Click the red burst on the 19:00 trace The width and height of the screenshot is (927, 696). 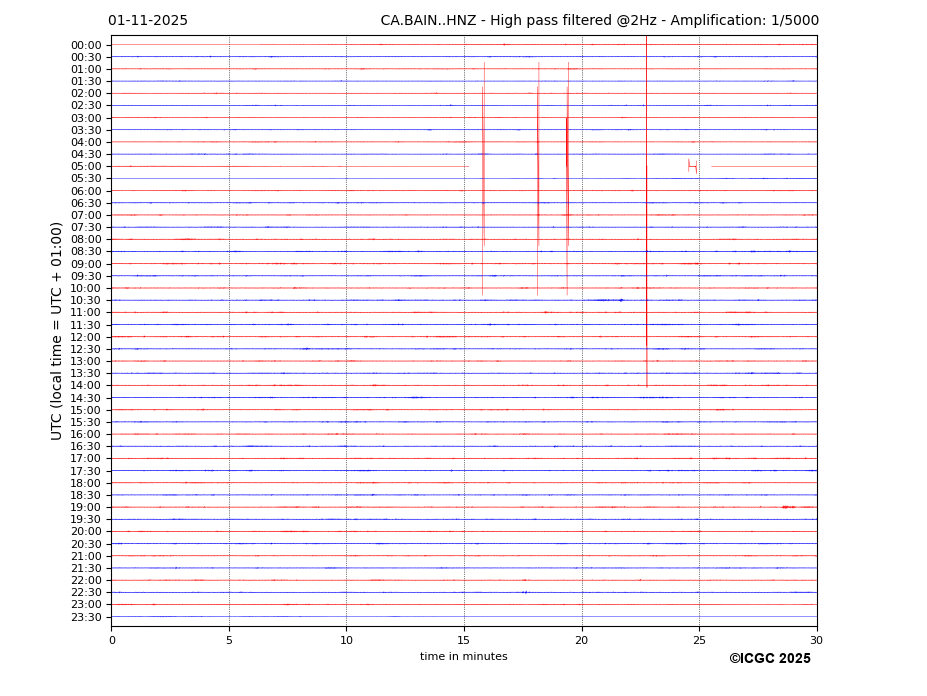788,507
